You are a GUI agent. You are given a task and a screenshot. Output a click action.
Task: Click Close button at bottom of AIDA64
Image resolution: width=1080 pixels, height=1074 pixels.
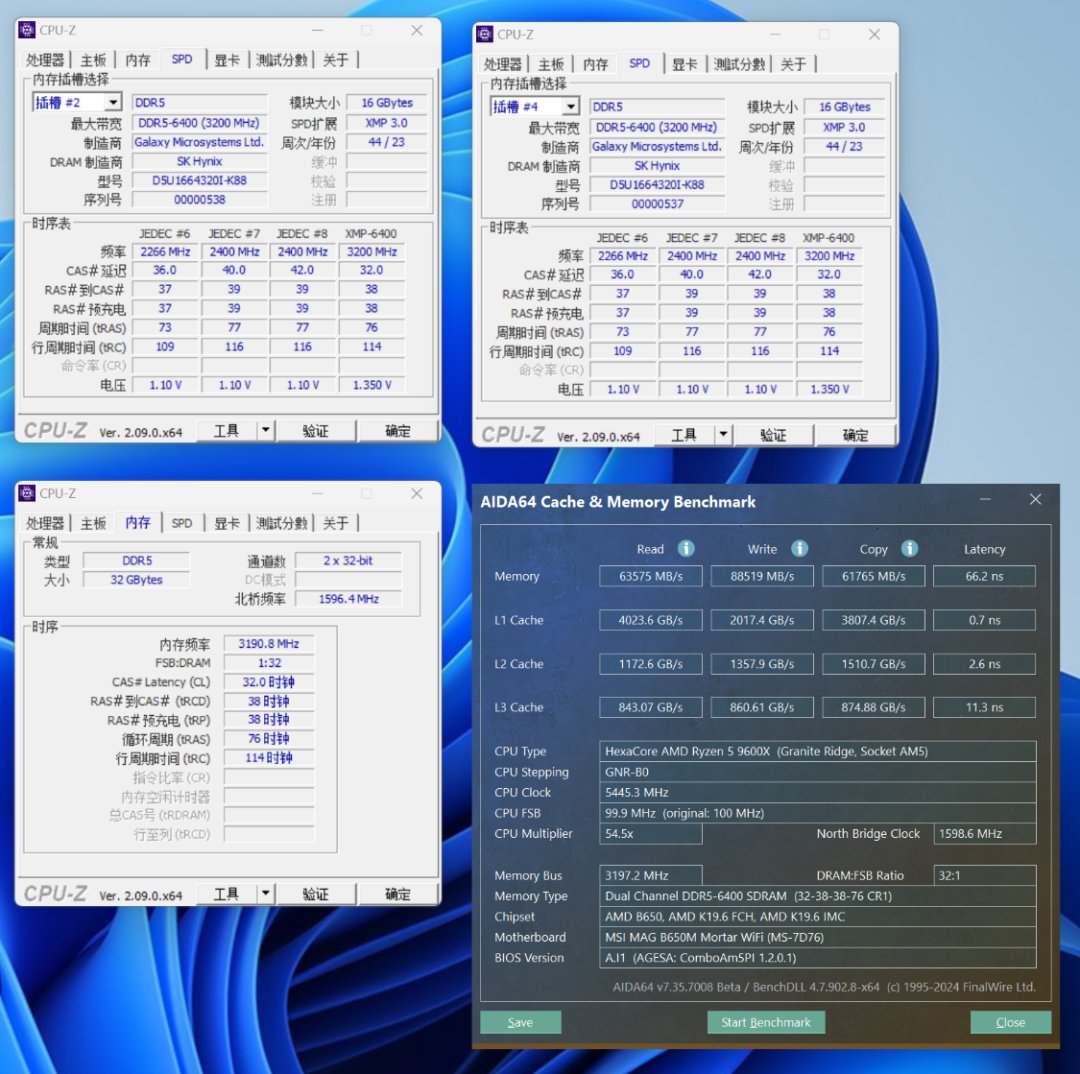pos(1010,1022)
